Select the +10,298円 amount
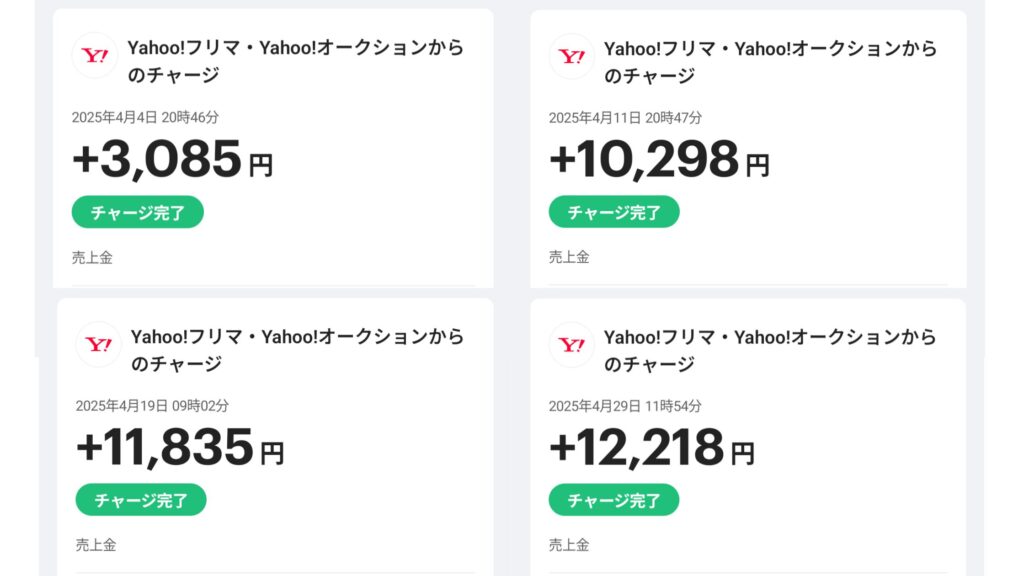 tap(659, 160)
